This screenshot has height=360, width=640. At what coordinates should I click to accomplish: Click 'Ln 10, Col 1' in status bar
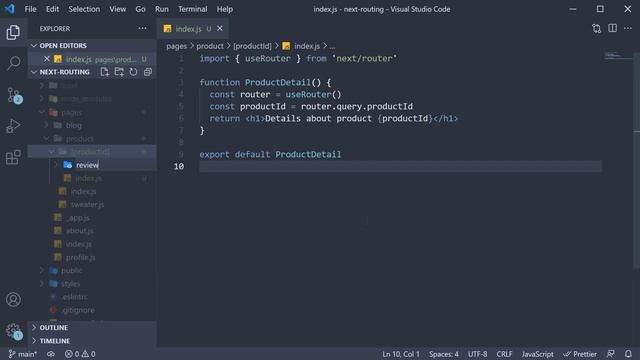point(401,354)
